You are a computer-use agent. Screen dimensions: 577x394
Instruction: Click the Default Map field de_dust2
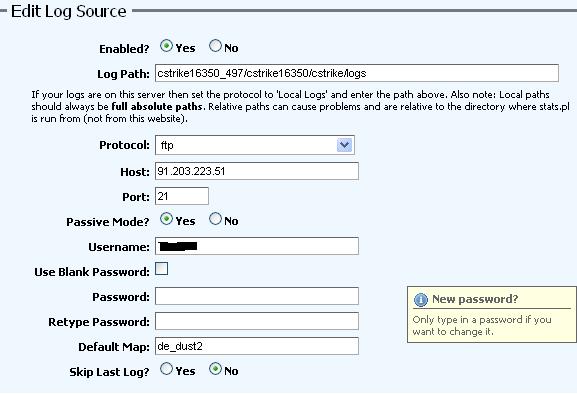256,346
